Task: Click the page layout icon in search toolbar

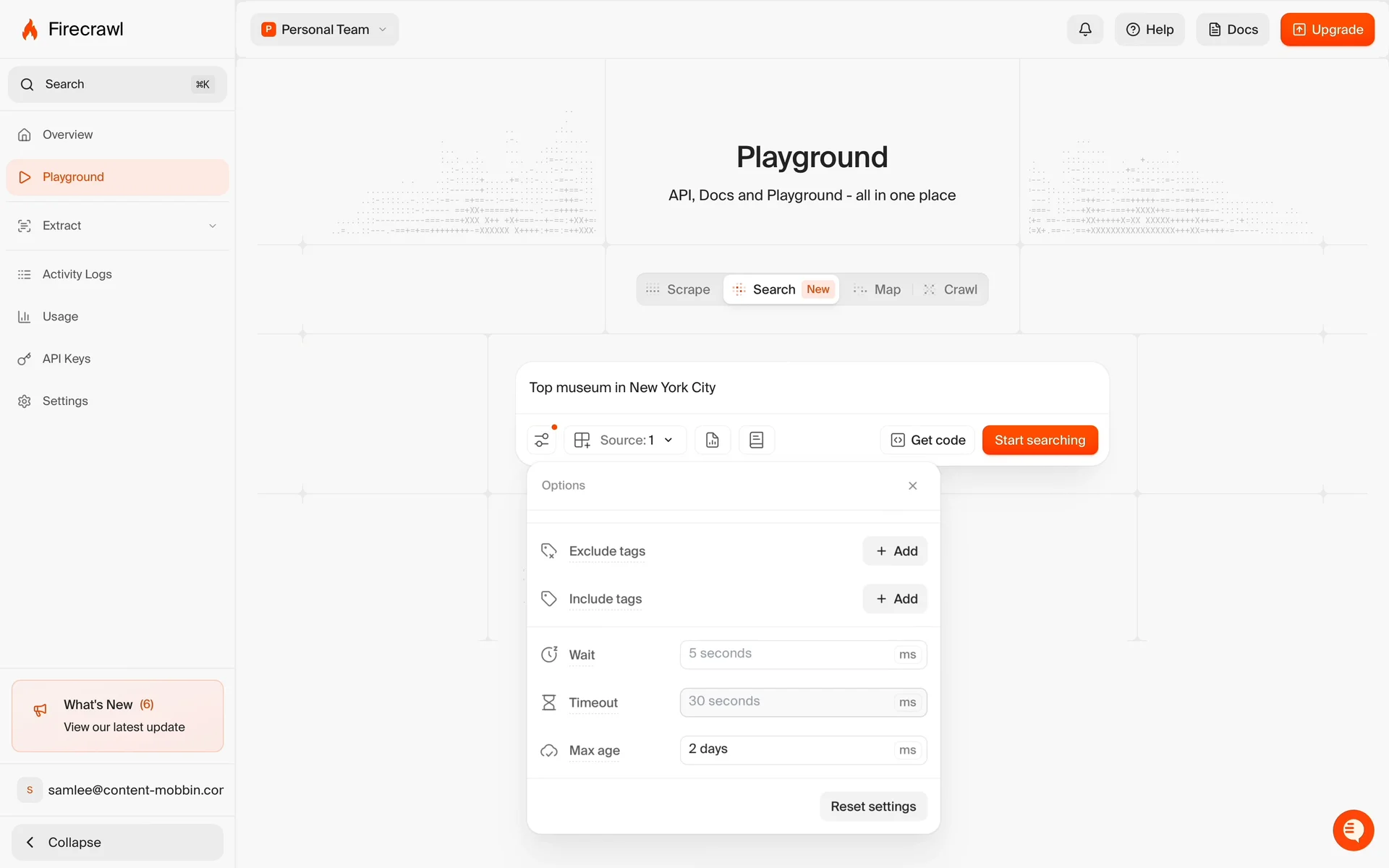Action: coord(756,440)
